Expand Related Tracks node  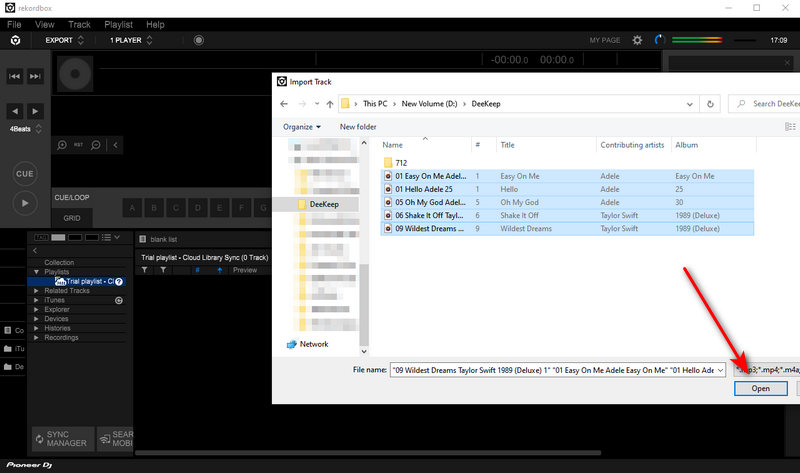click(36, 291)
